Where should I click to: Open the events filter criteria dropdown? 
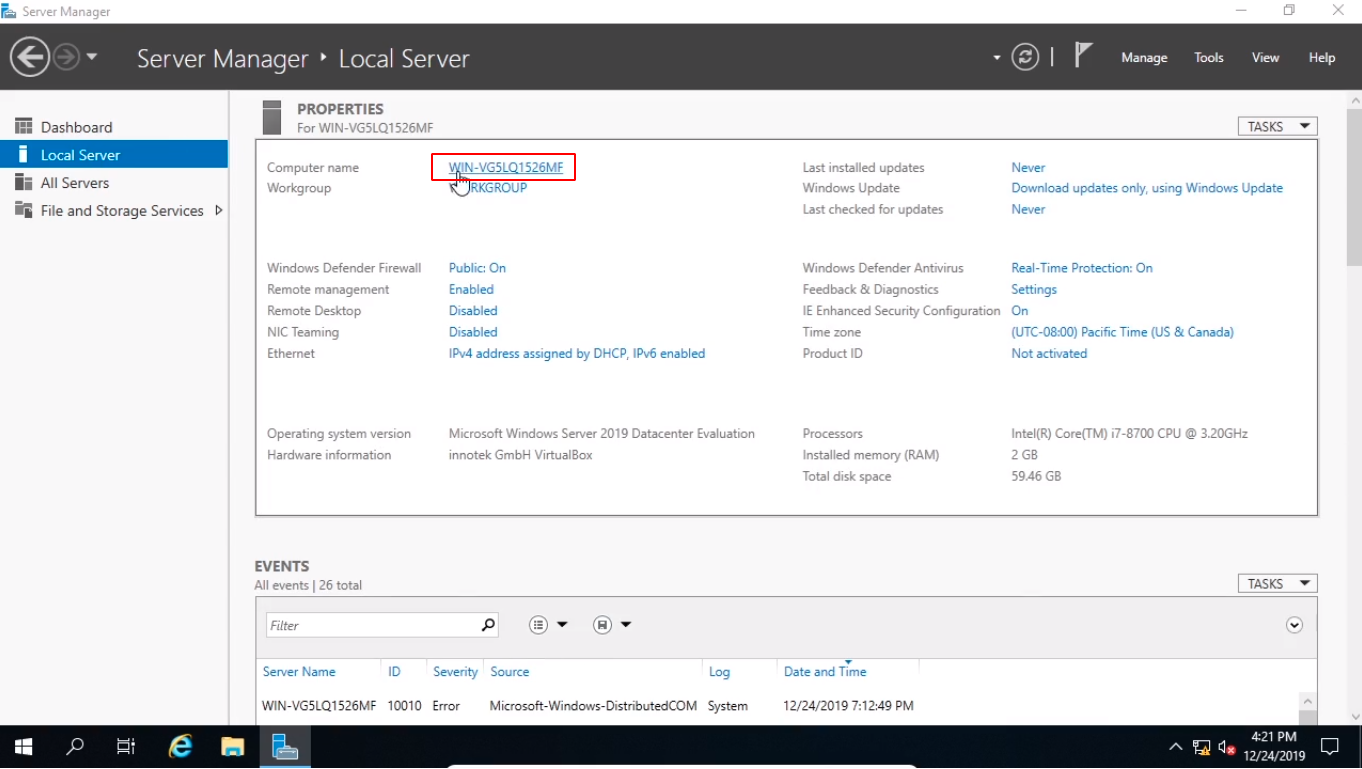pos(548,625)
